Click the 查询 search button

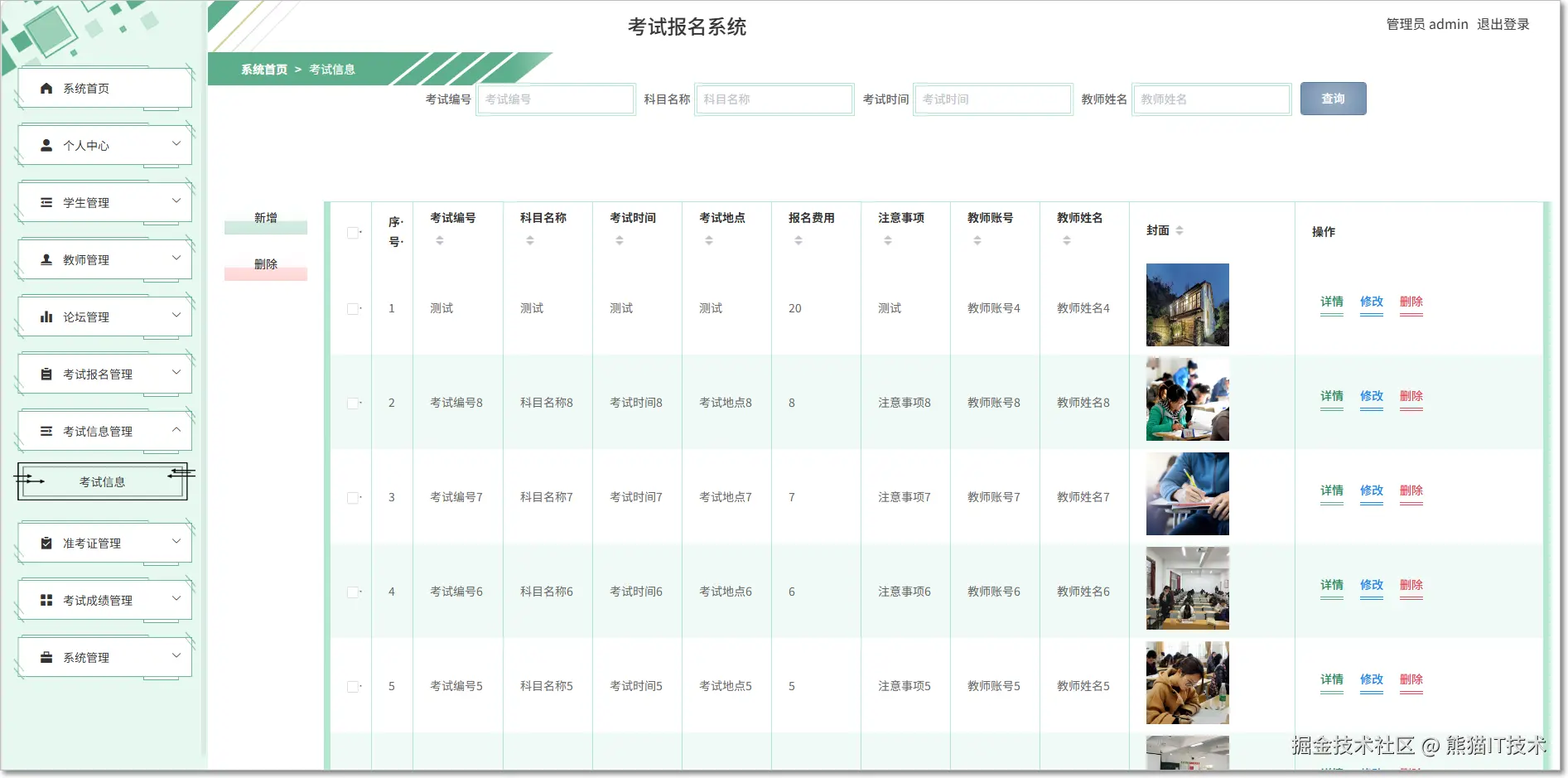coord(1333,99)
